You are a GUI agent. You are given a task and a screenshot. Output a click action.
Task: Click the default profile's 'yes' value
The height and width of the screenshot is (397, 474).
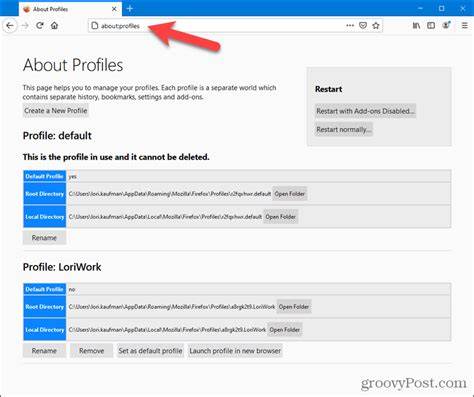click(x=72, y=177)
